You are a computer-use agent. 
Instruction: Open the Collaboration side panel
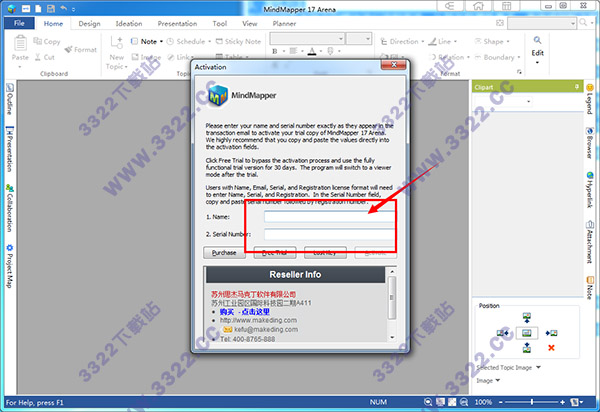tap(10, 208)
